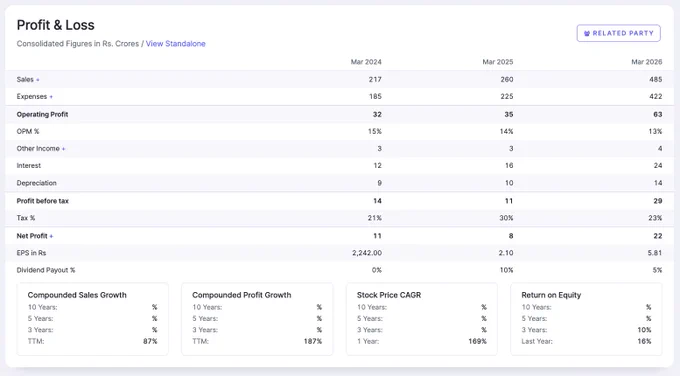The height and width of the screenshot is (376, 680).
Task: Click Operating Profit value 63
Action: click(x=658, y=114)
